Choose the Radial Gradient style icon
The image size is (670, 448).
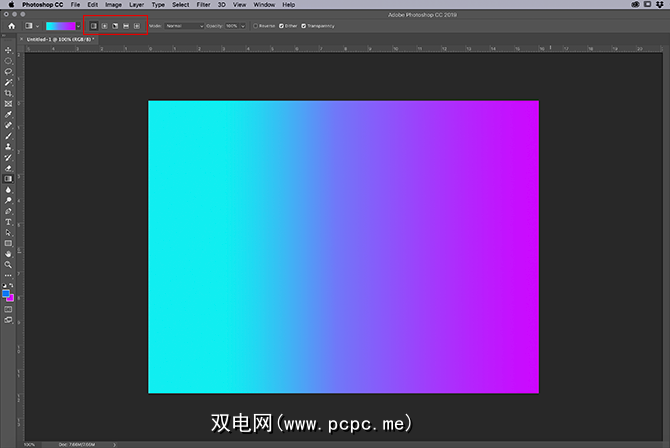(105, 25)
